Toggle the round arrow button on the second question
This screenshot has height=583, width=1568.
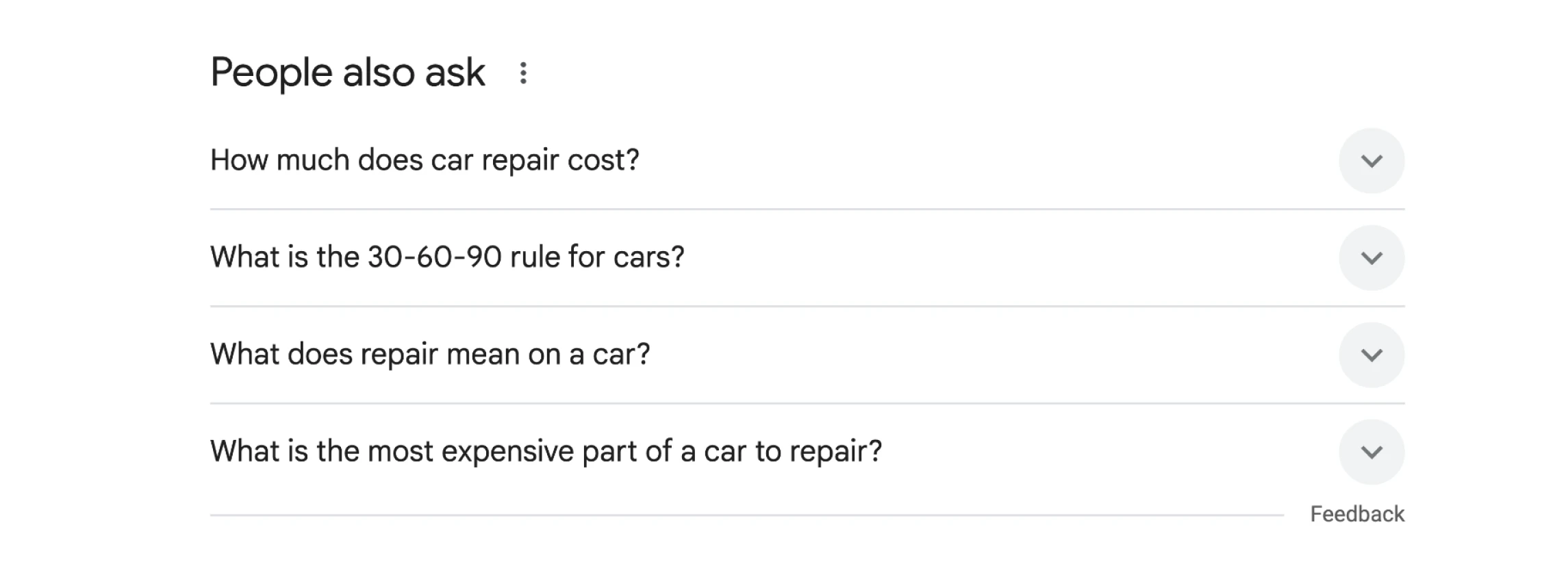1371,258
